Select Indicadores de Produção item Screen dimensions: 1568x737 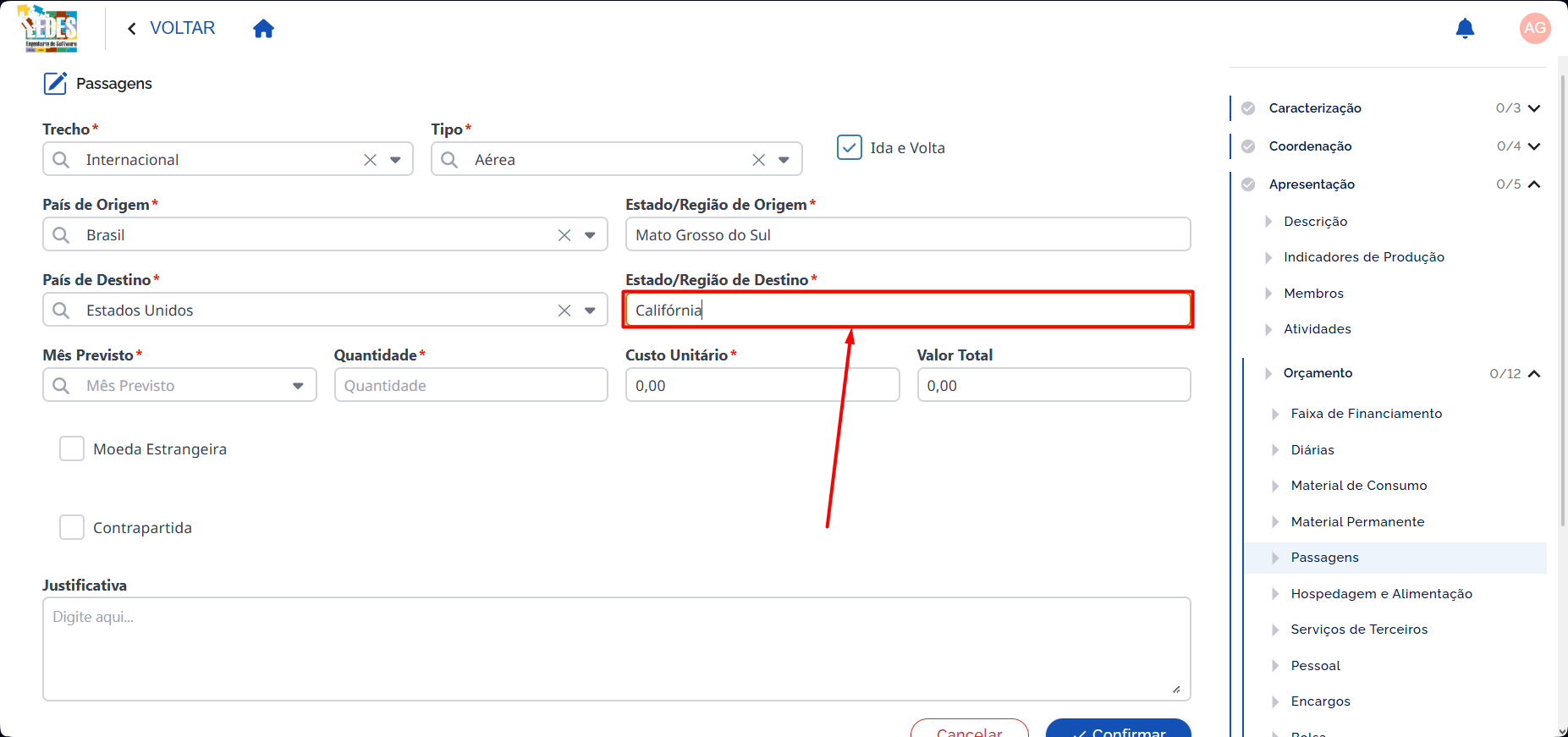click(1364, 257)
